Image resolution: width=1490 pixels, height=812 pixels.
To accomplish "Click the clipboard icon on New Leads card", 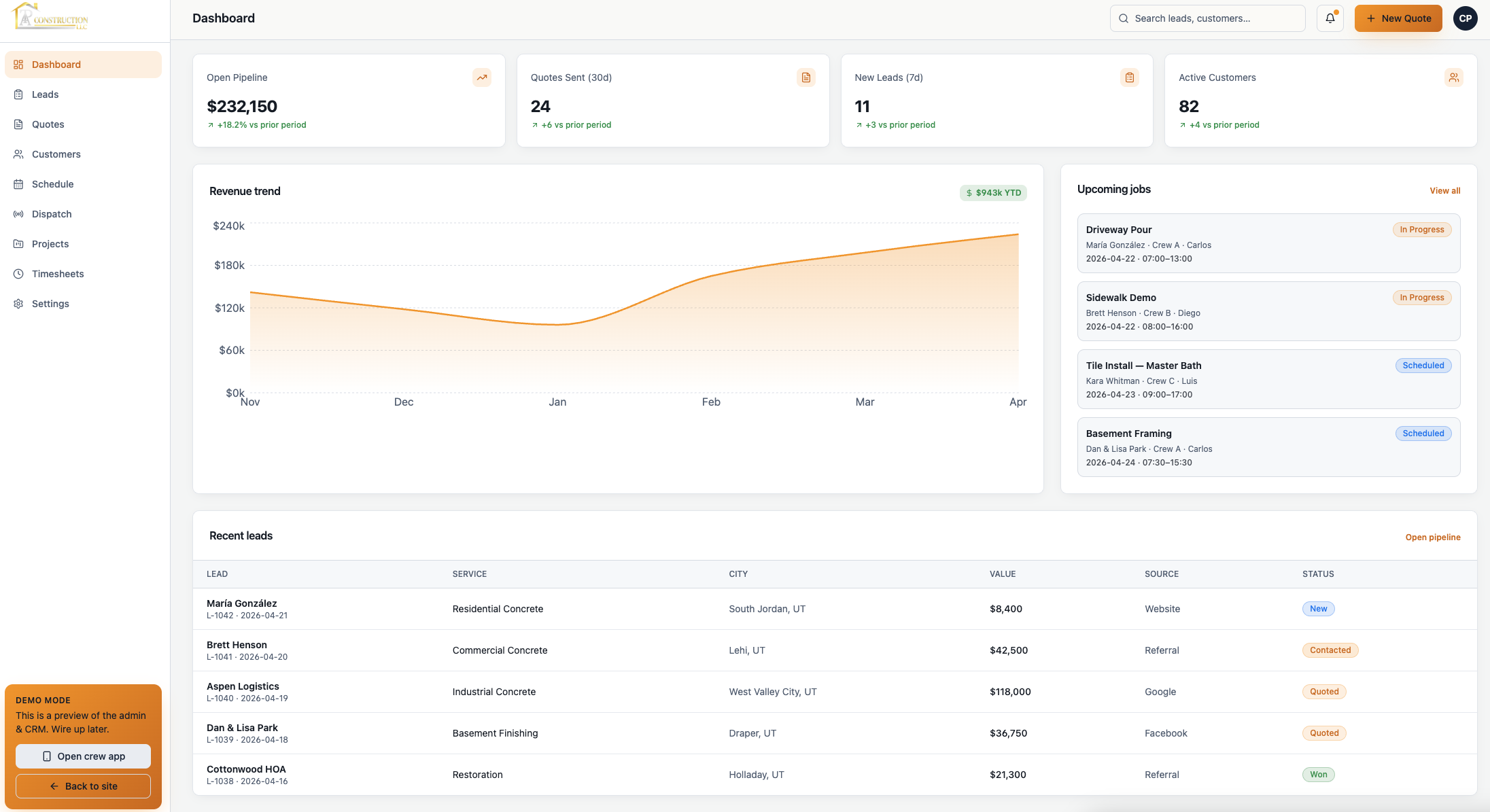I will point(1130,77).
